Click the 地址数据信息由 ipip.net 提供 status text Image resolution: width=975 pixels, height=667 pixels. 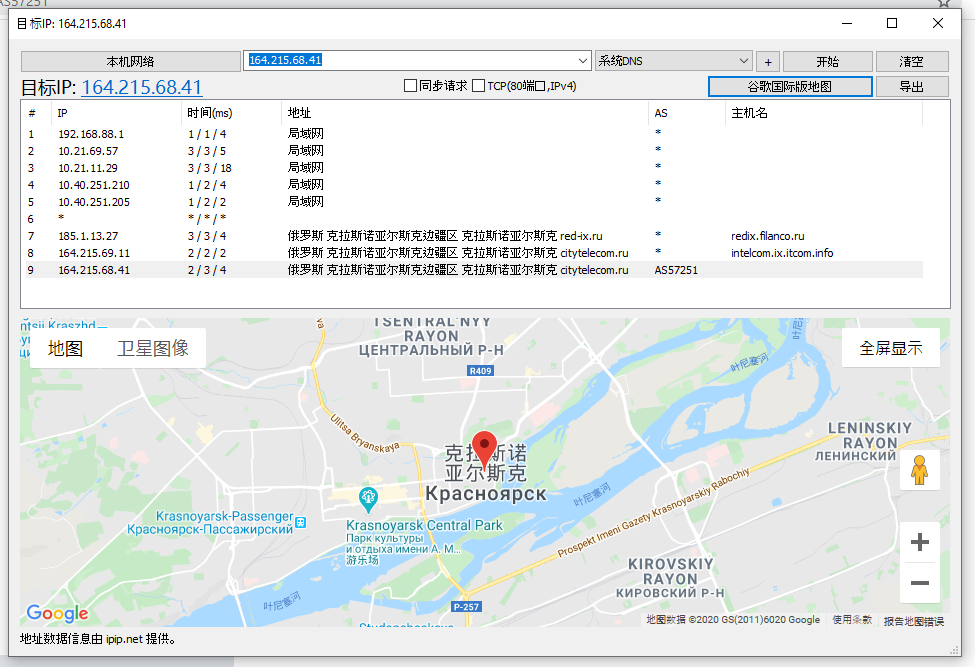pyautogui.click(x=98, y=639)
